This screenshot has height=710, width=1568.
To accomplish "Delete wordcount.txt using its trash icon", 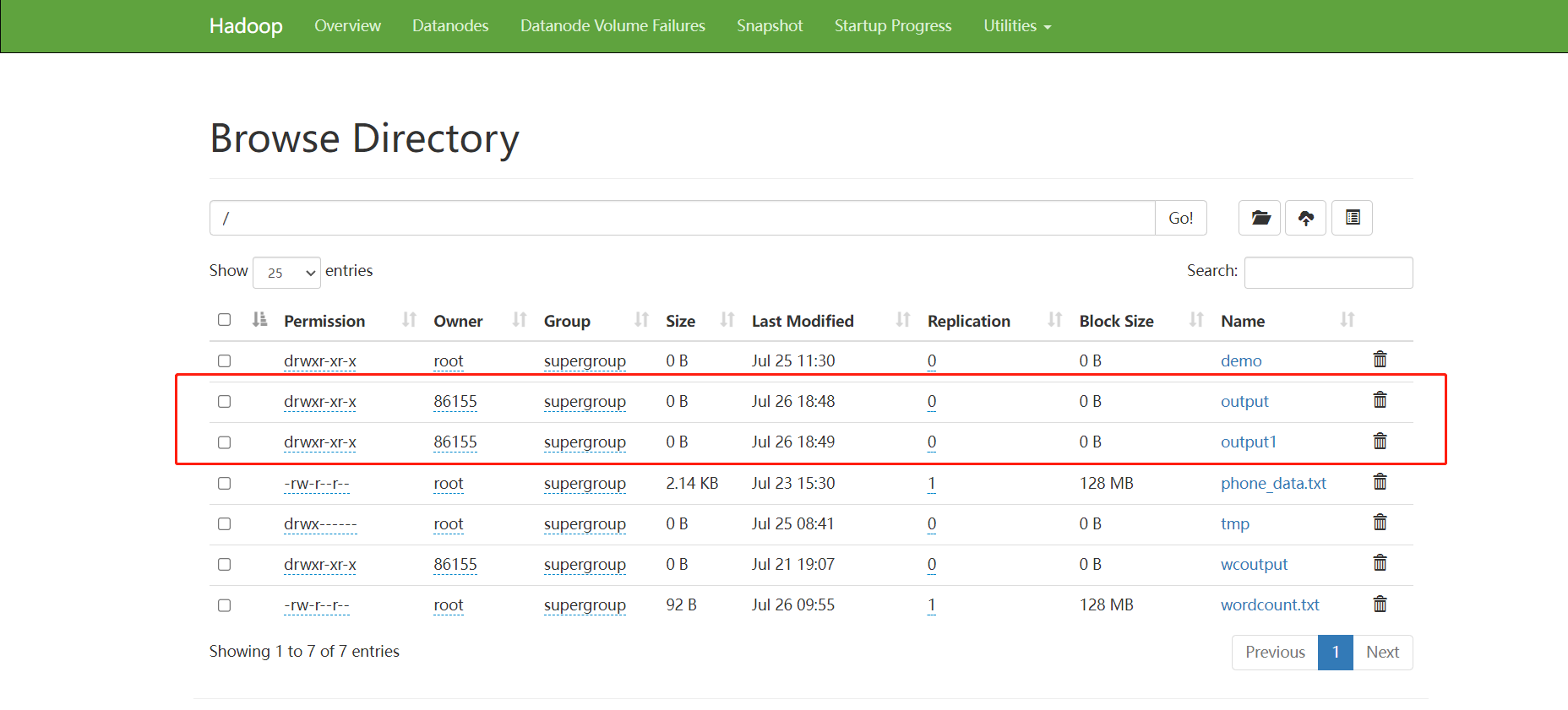I will click(x=1380, y=604).
